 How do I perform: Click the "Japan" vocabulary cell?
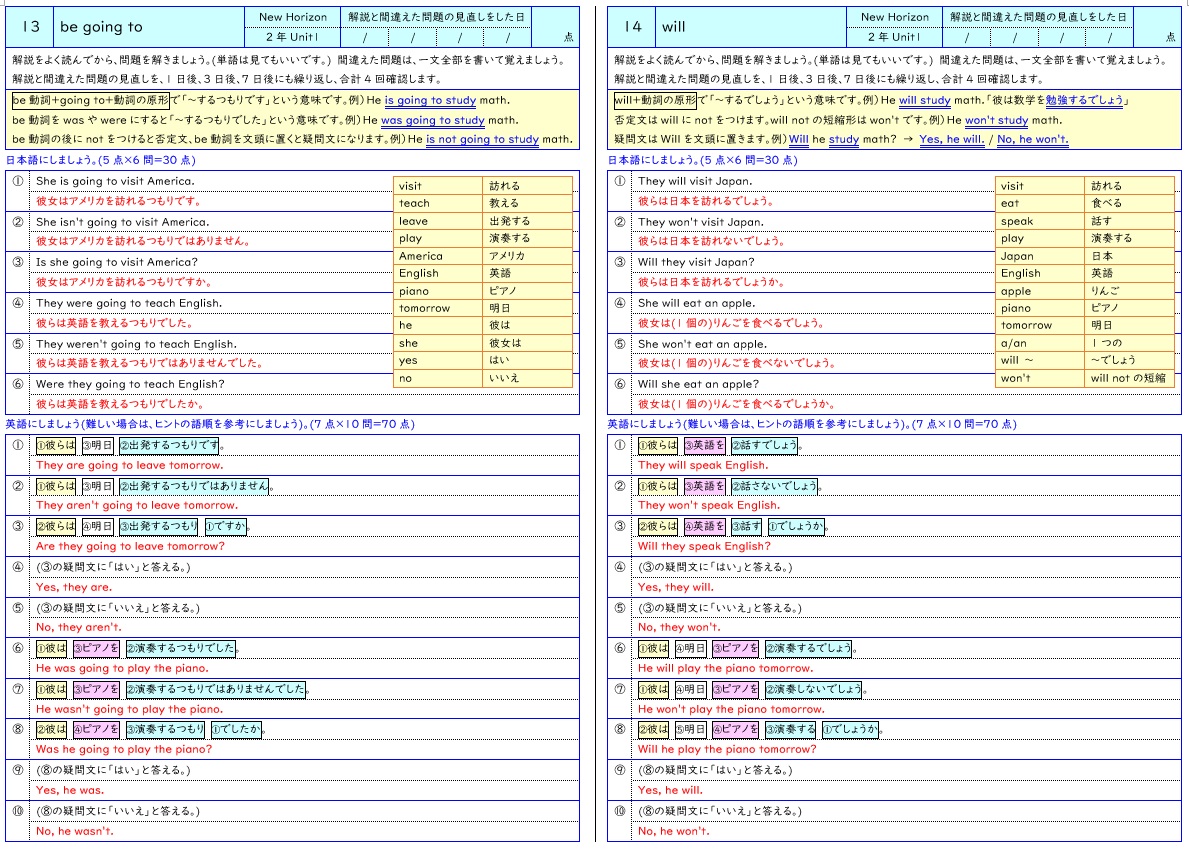click(1040, 256)
